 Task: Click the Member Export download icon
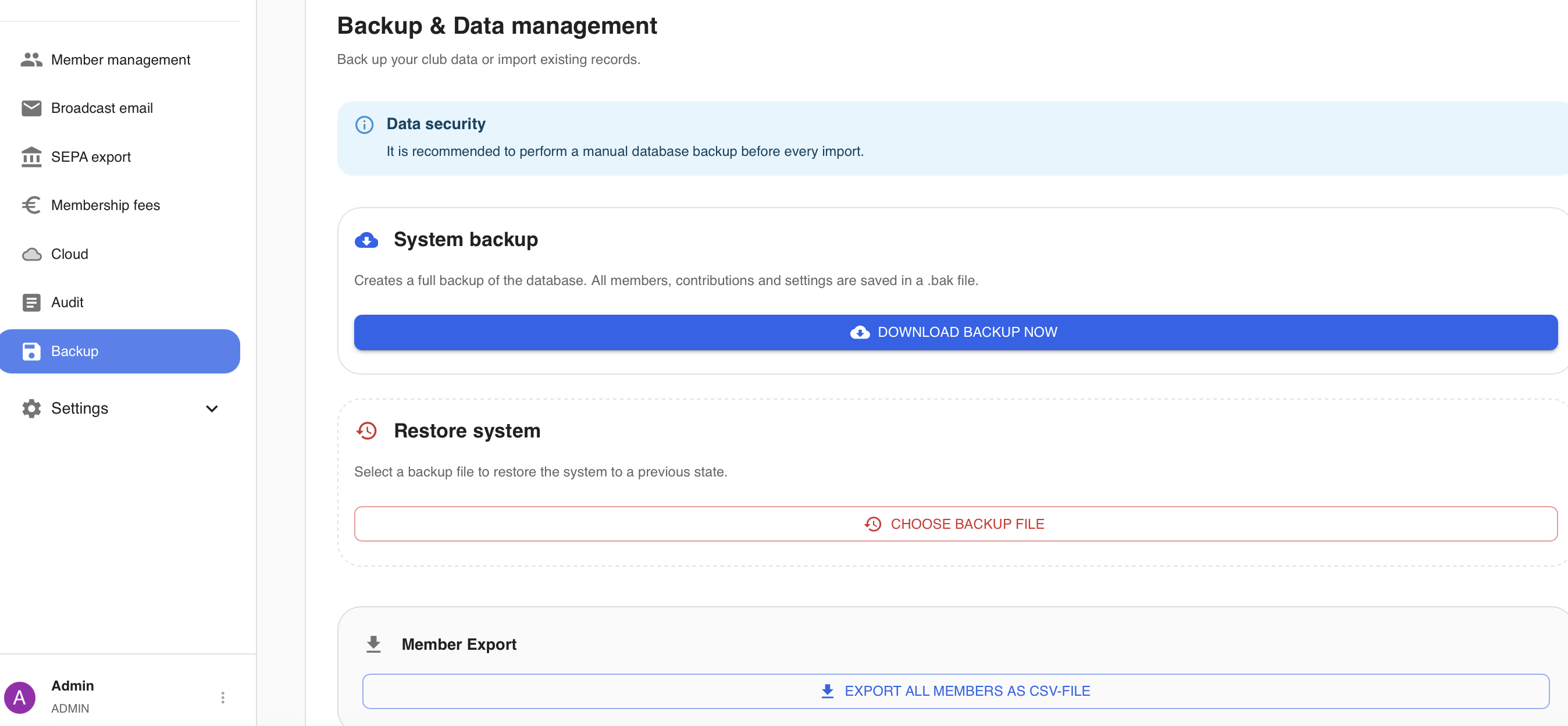coord(373,645)
